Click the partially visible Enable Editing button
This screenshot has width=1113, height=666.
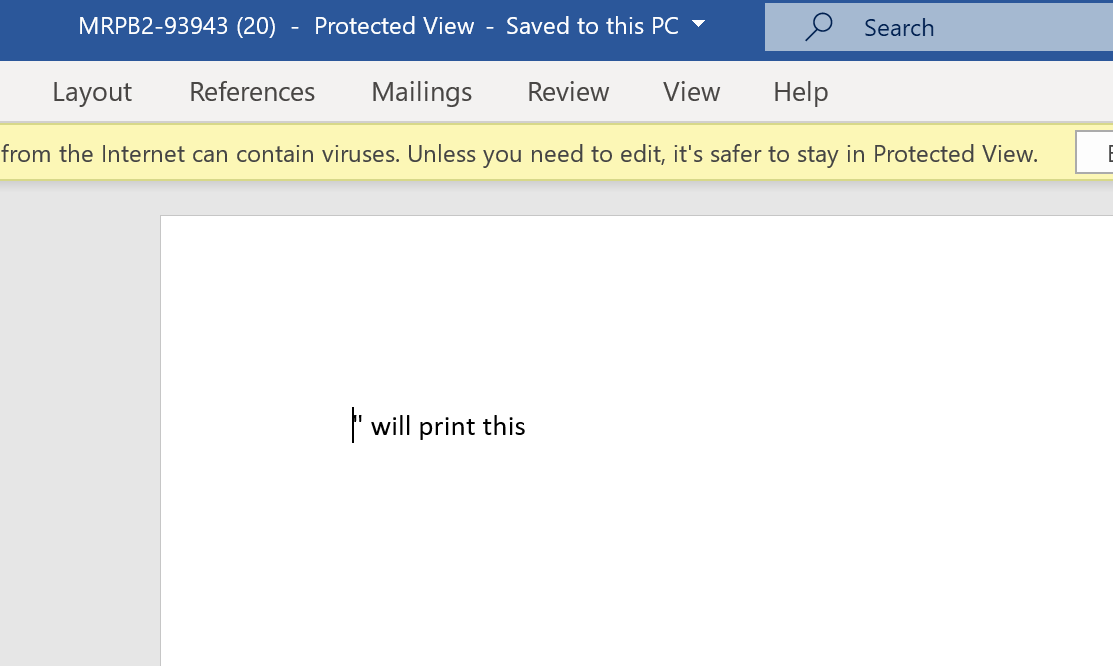coord(1095,153)
